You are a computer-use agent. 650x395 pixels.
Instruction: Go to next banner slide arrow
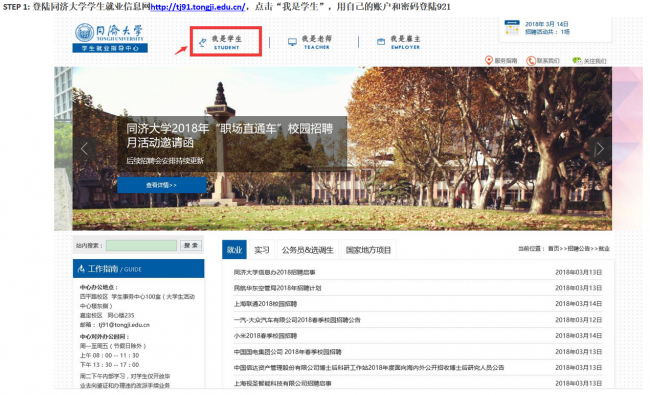(x=599, y=148)
